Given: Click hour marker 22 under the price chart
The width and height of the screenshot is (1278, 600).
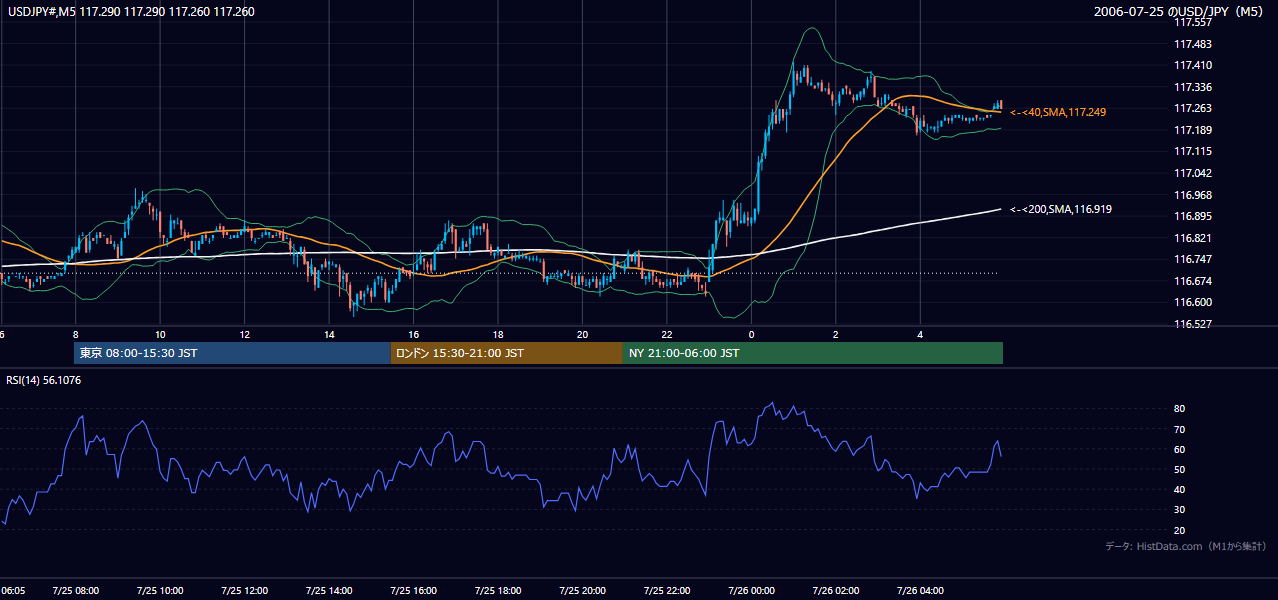Looking at the screenshot, I should point(667,334).
